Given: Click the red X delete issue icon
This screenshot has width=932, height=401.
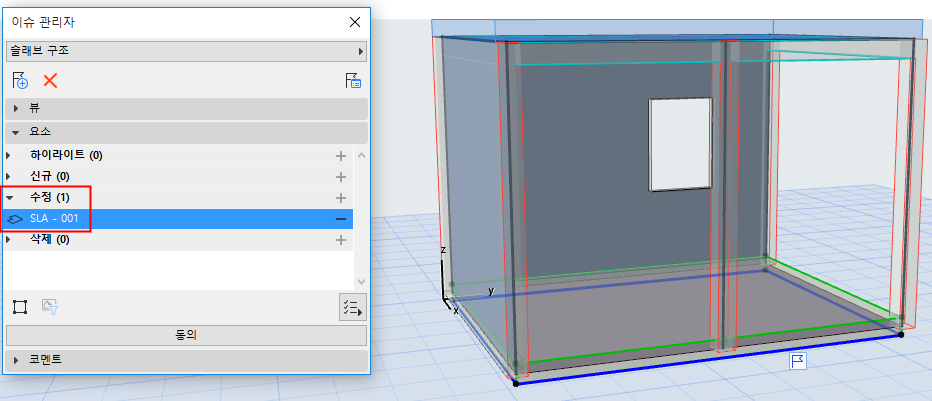Looking at the screenshot, I should click(50, 81).
